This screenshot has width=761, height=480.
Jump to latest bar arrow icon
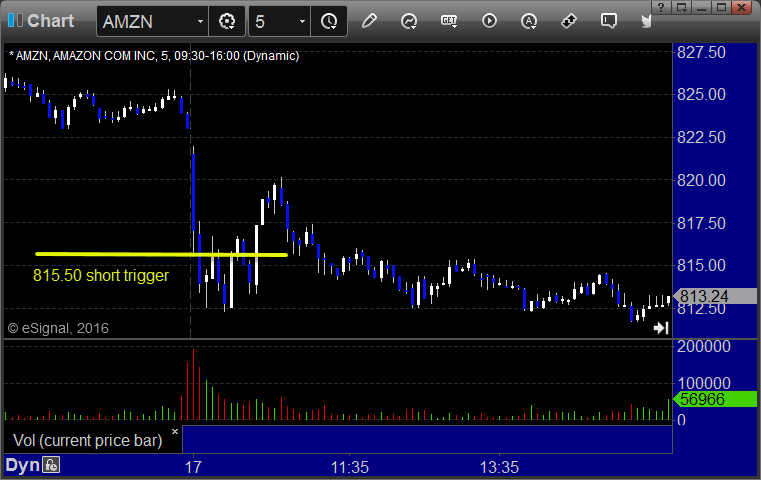pyautogui.click(x=661, y=328)
